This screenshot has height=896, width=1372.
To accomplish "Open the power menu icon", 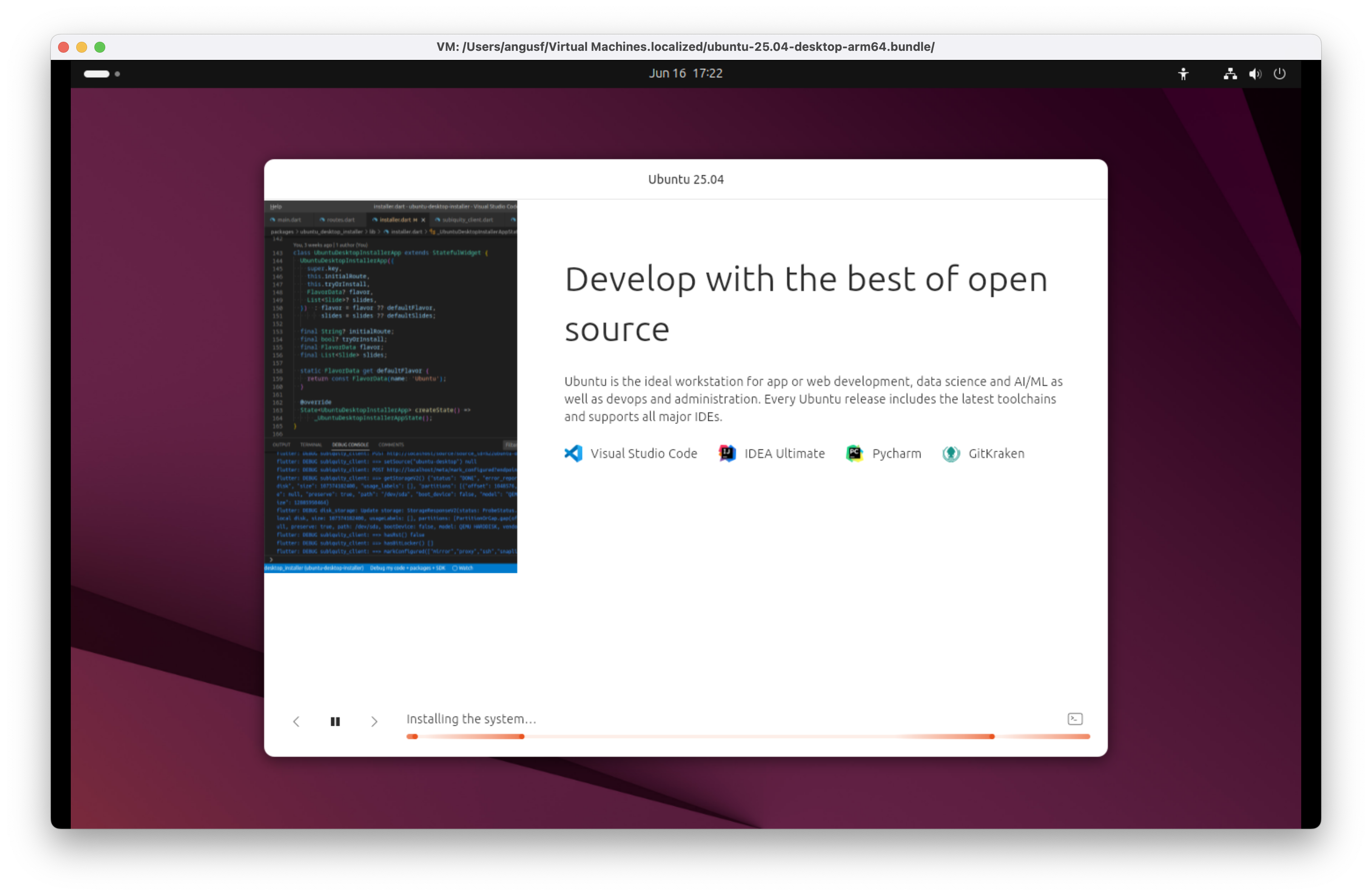I will [x=1280, y=74].
